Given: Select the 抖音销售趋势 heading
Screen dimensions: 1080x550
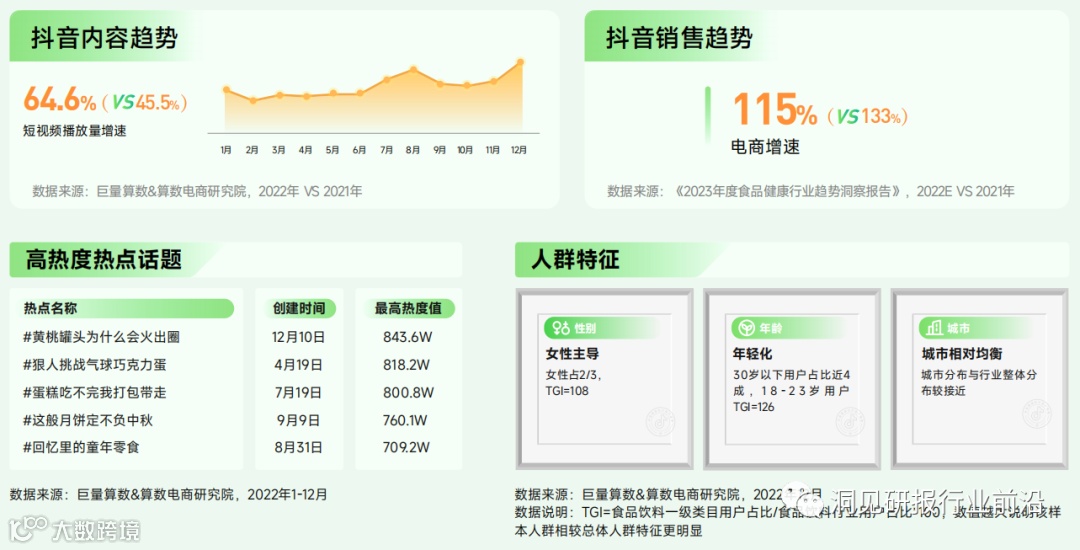Looking at the screenshot, I should coord(679,38).
